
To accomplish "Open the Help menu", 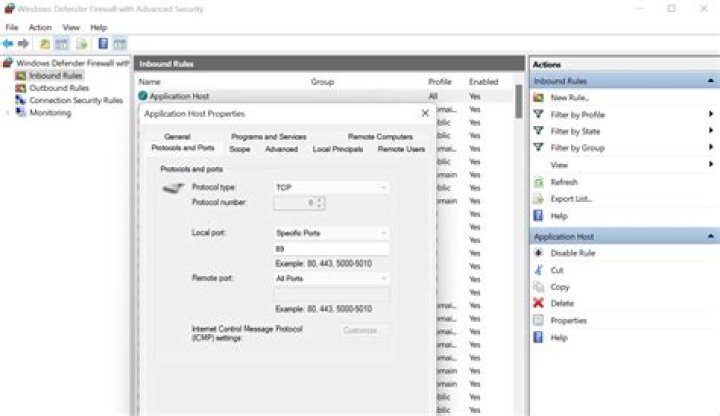I will click(98, 27).
